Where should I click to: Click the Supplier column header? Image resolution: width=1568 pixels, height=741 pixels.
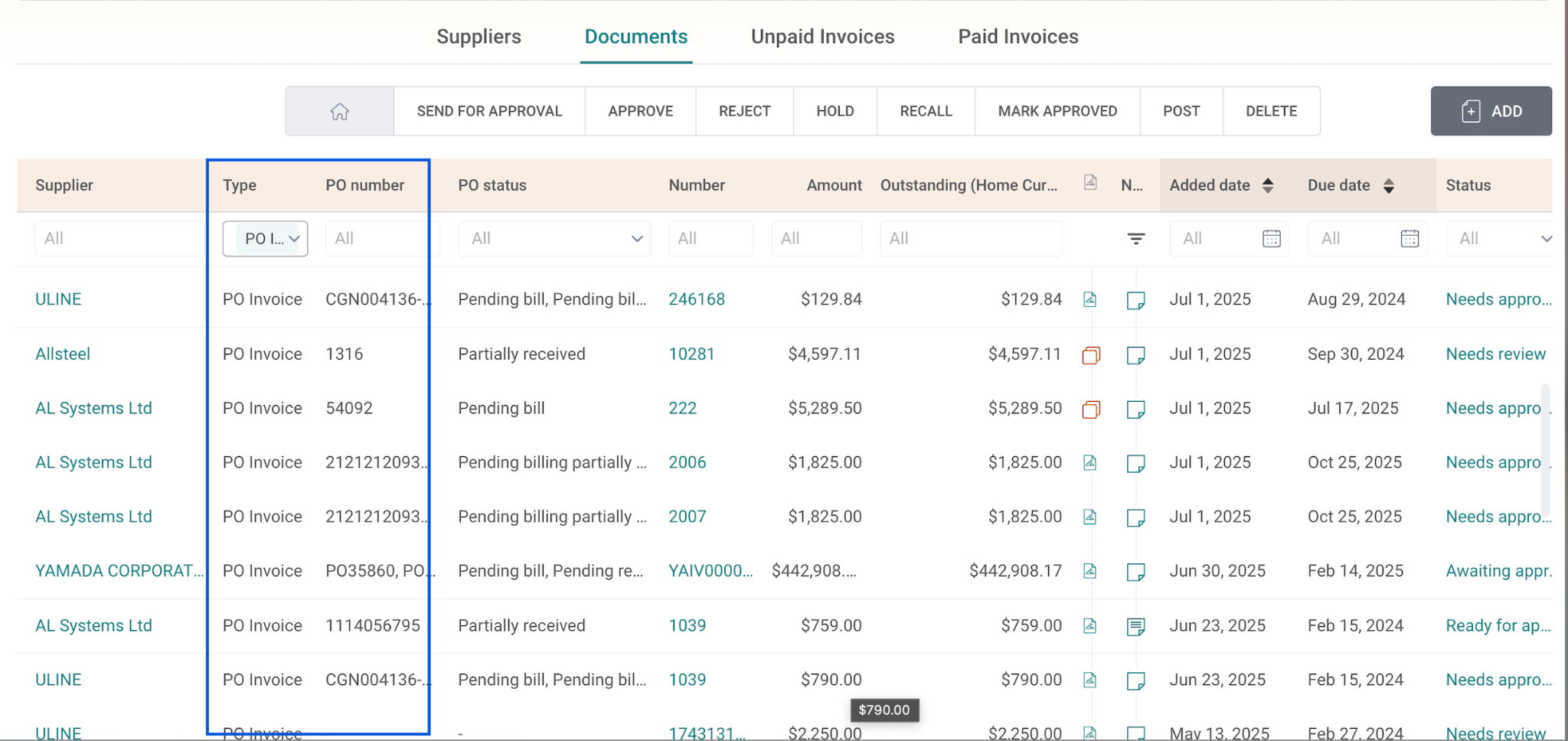64,185
